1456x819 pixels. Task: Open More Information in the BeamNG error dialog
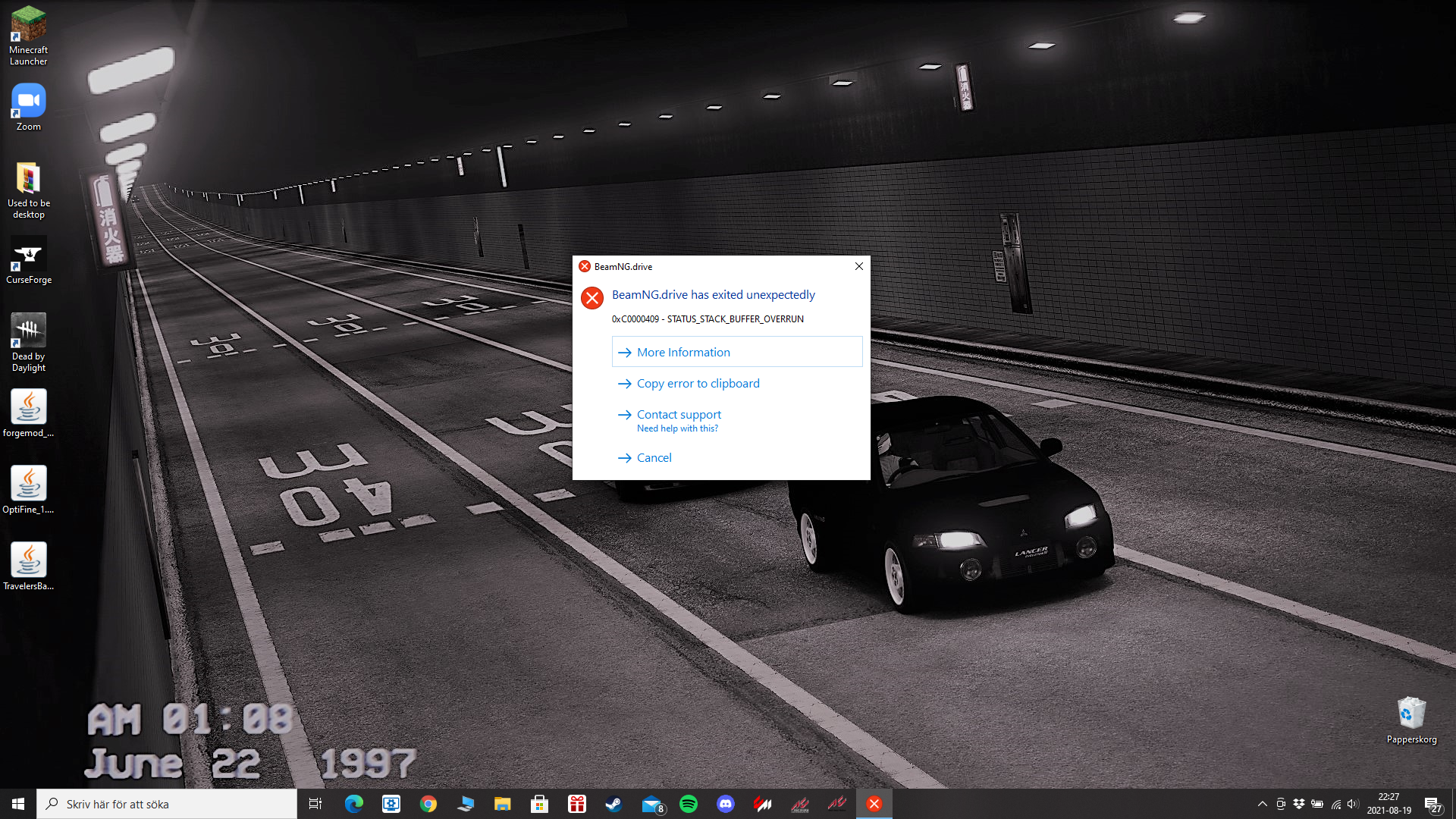736,352
